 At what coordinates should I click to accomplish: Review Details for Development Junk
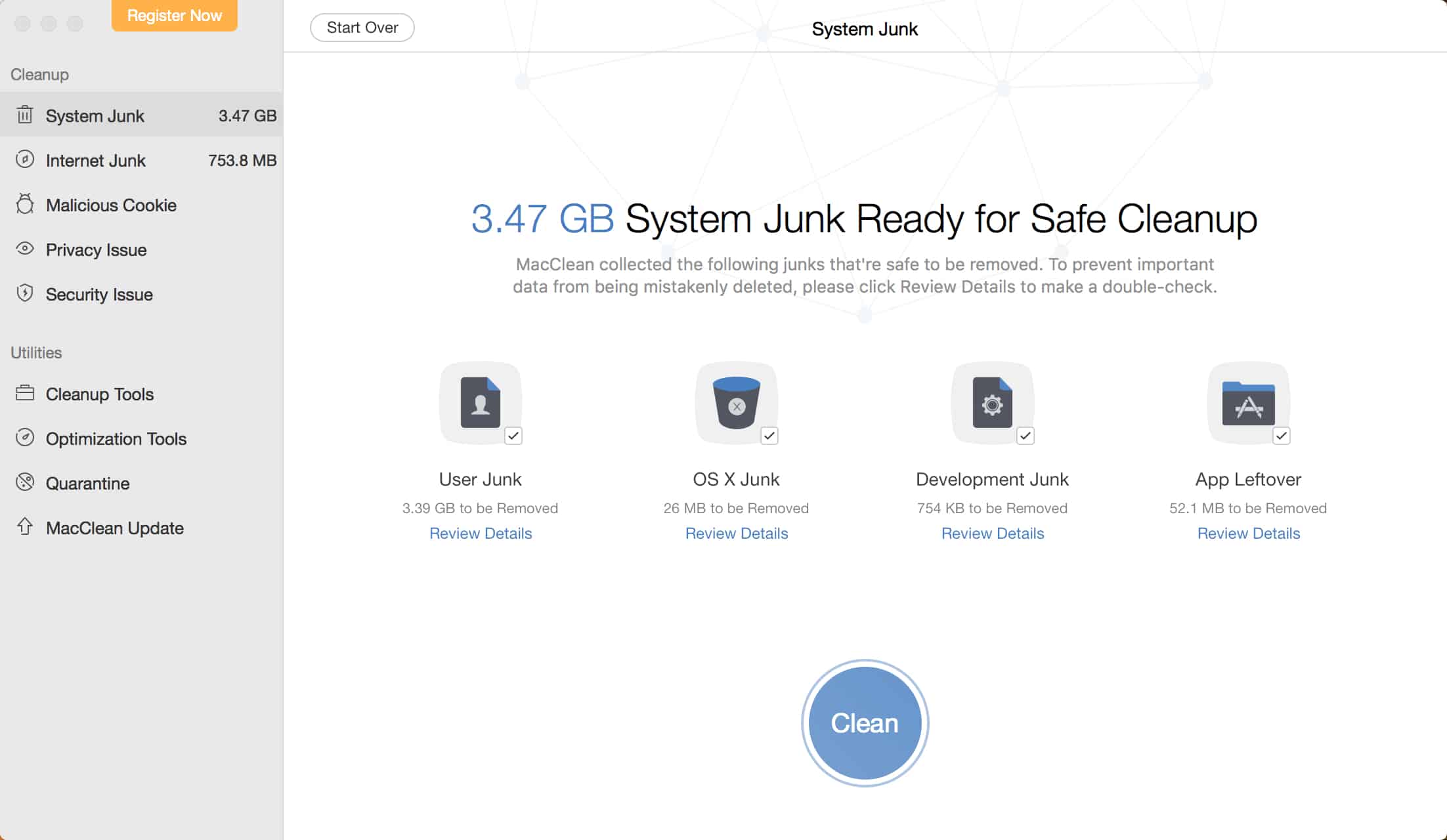(993, 534)
